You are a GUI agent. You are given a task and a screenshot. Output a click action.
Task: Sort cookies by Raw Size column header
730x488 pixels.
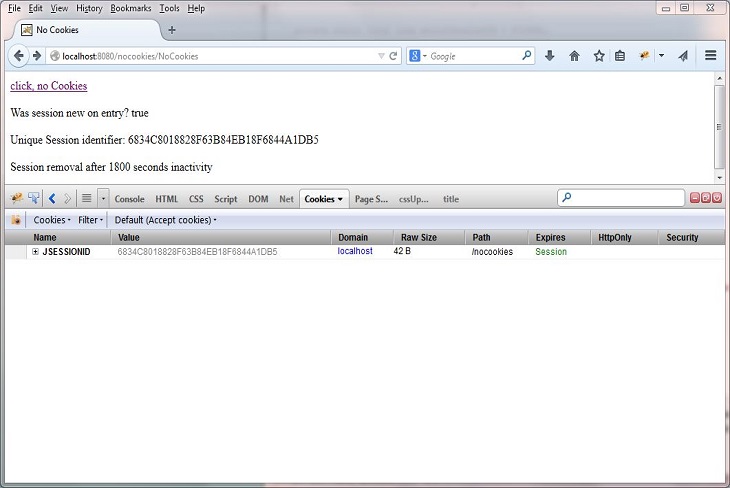pyautogui.click(x=429, y=237)
